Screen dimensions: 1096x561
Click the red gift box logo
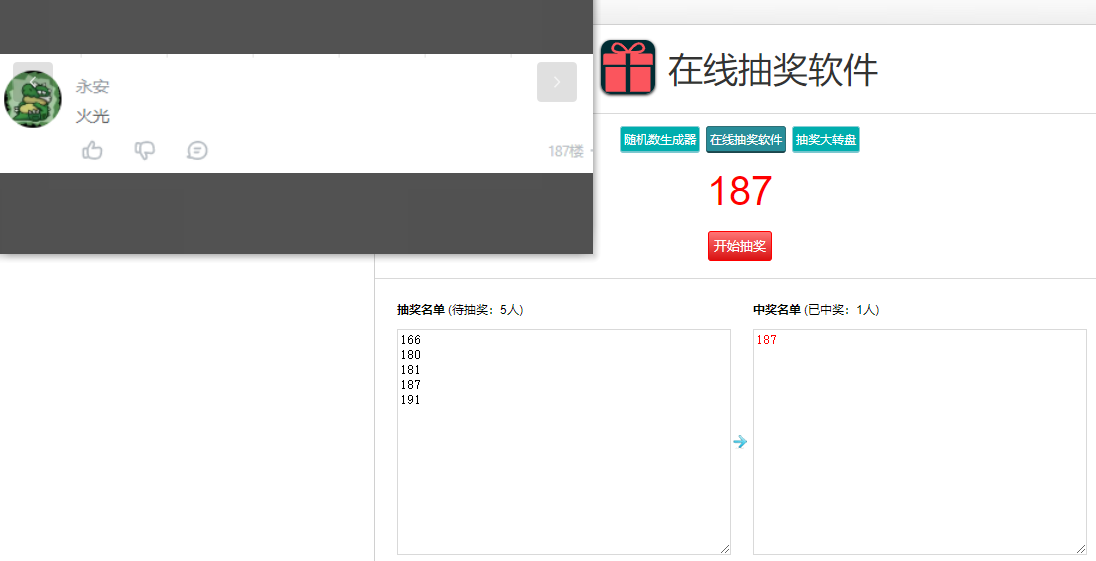pos(628,67)
